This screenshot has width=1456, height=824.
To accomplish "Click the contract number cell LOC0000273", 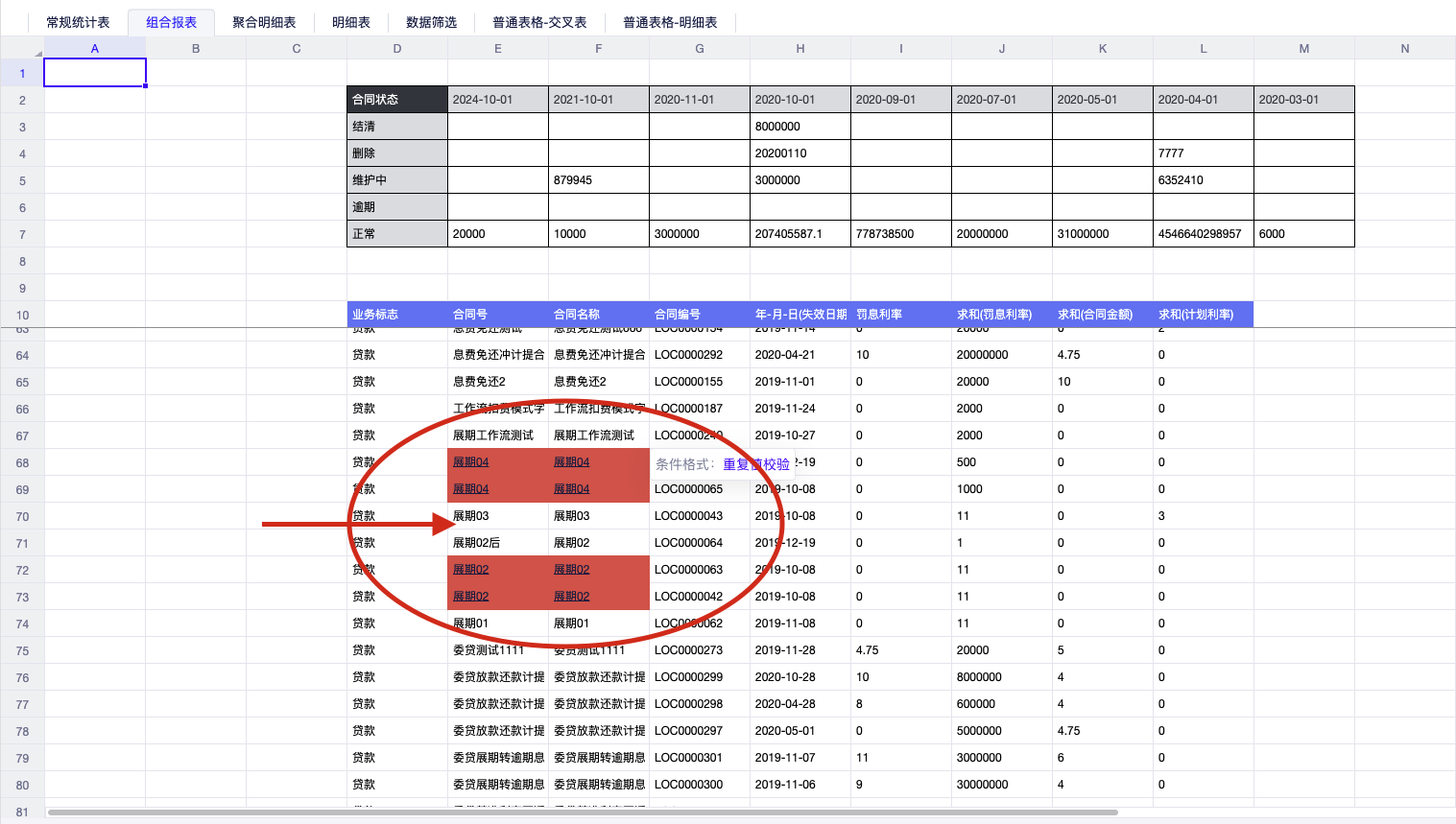I will 689,650.
